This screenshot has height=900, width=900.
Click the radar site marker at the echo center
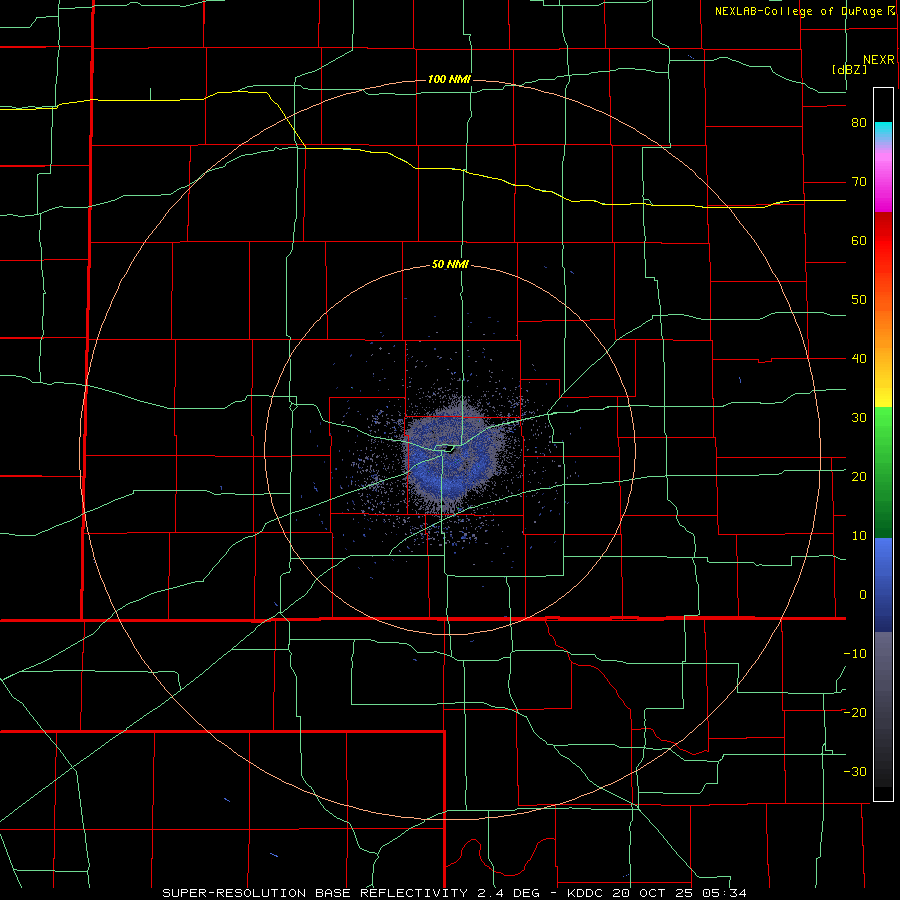coord(449,449)
